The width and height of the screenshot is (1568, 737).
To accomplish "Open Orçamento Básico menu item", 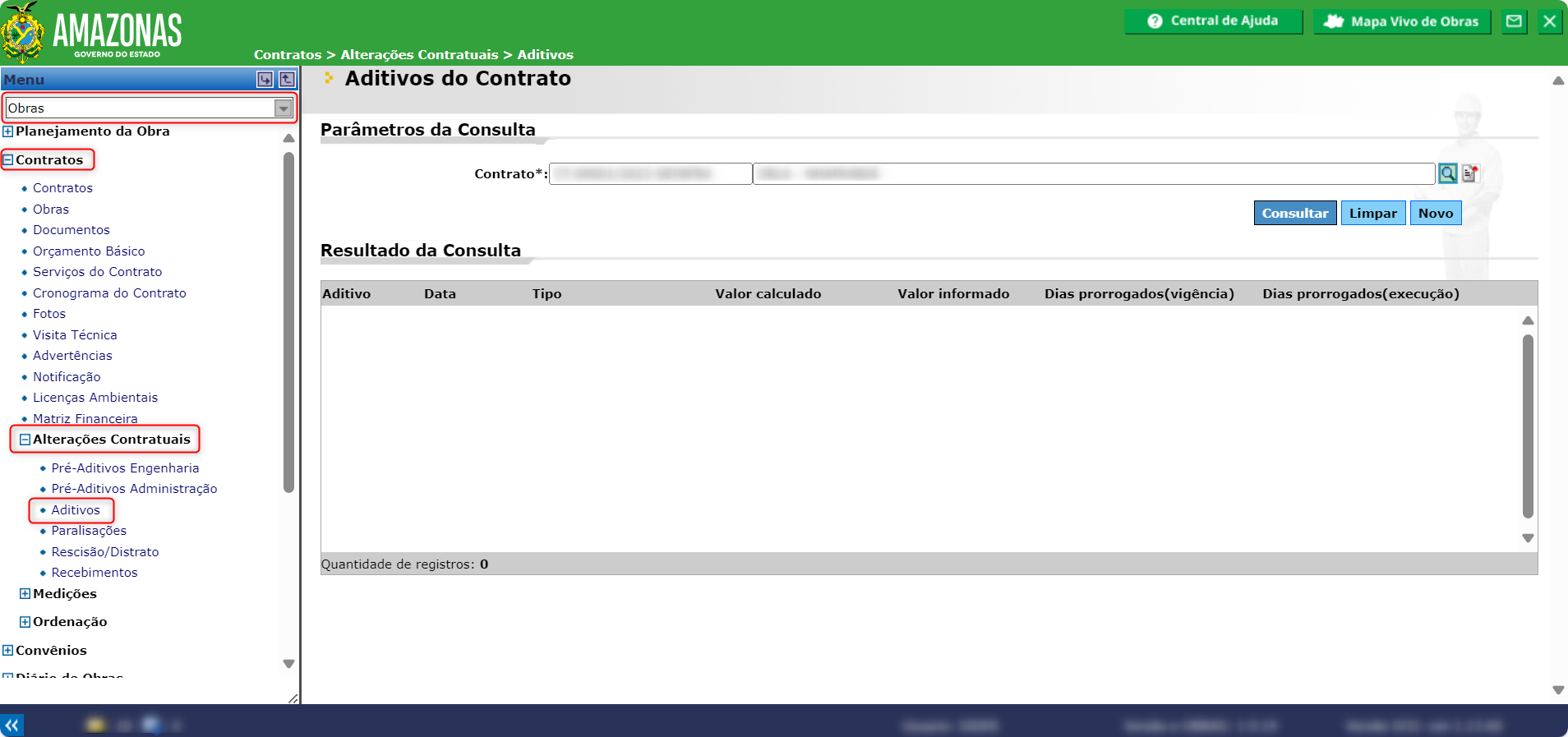I will point(89,251).
